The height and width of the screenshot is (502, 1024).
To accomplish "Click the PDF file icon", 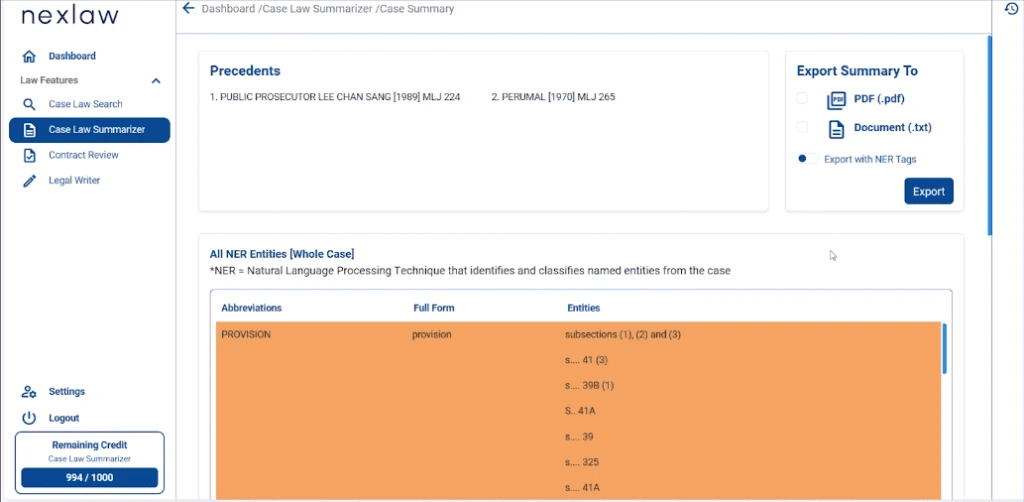I will 836,101.
